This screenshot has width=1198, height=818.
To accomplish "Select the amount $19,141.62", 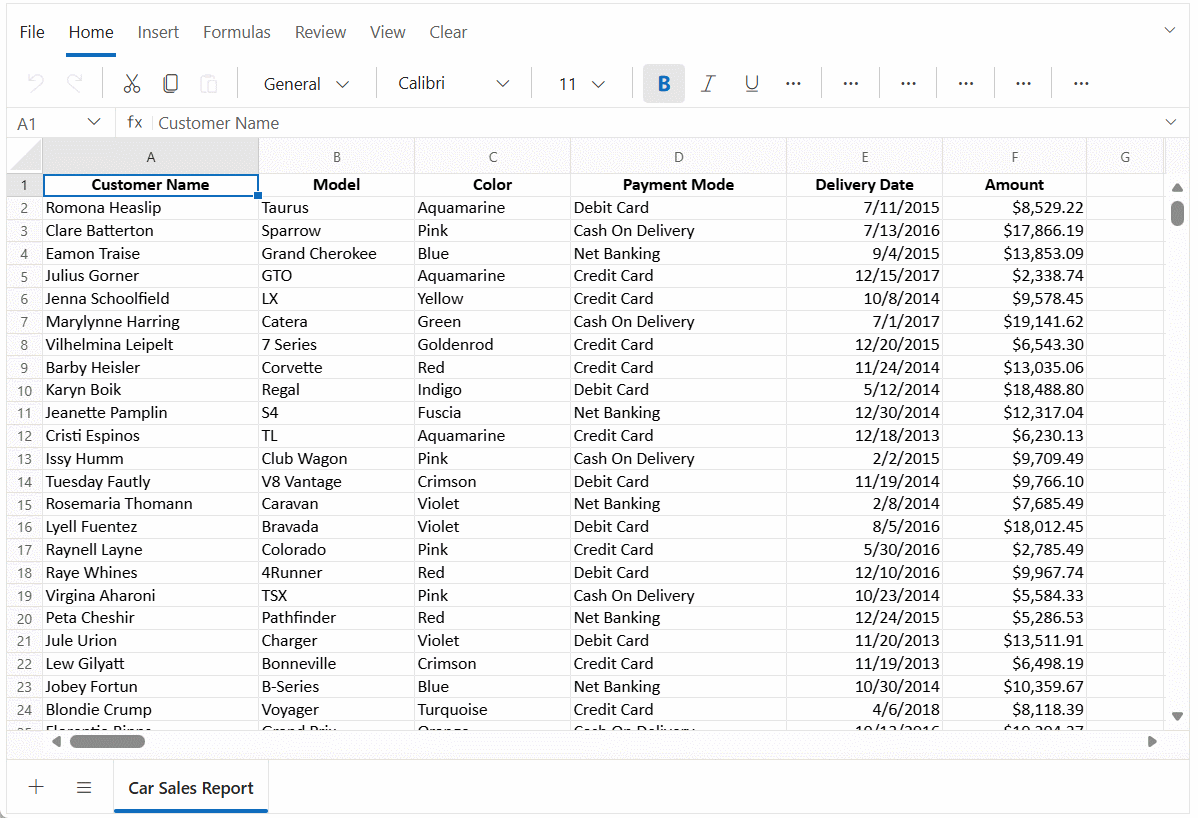I will (1015, 322).
